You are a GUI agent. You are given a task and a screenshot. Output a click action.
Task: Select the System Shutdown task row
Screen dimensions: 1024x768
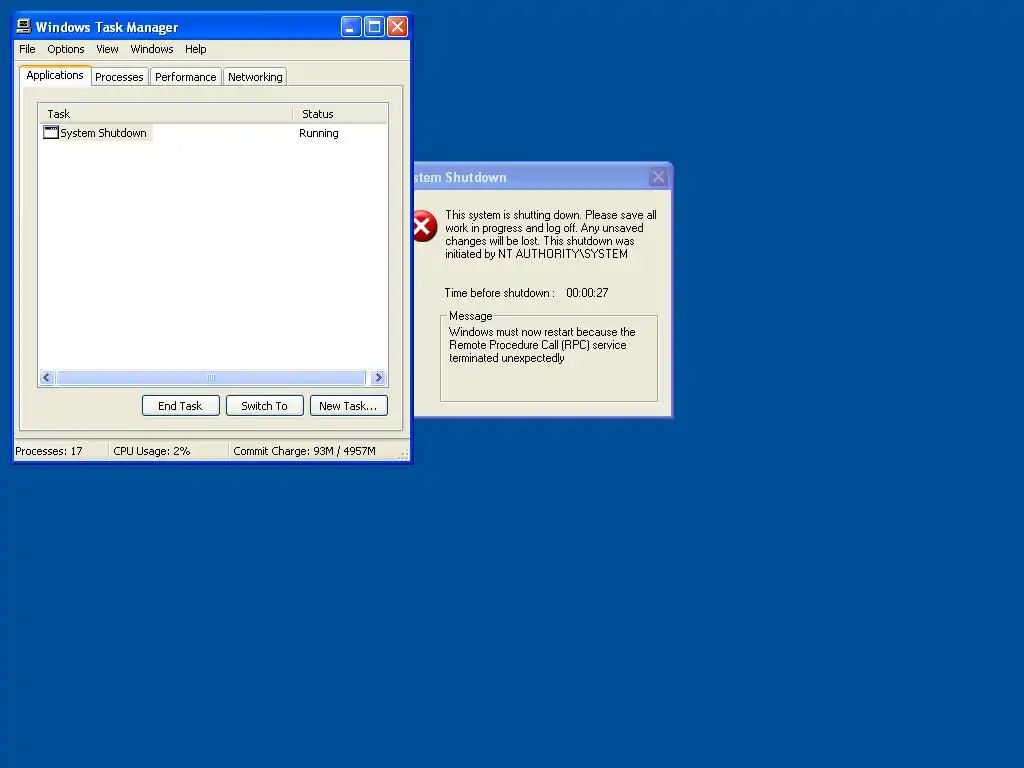point(213,133)
